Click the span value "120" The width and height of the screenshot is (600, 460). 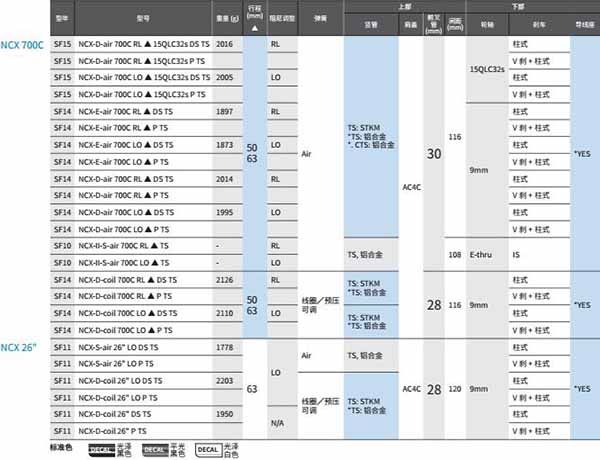(x=455, y=389)
